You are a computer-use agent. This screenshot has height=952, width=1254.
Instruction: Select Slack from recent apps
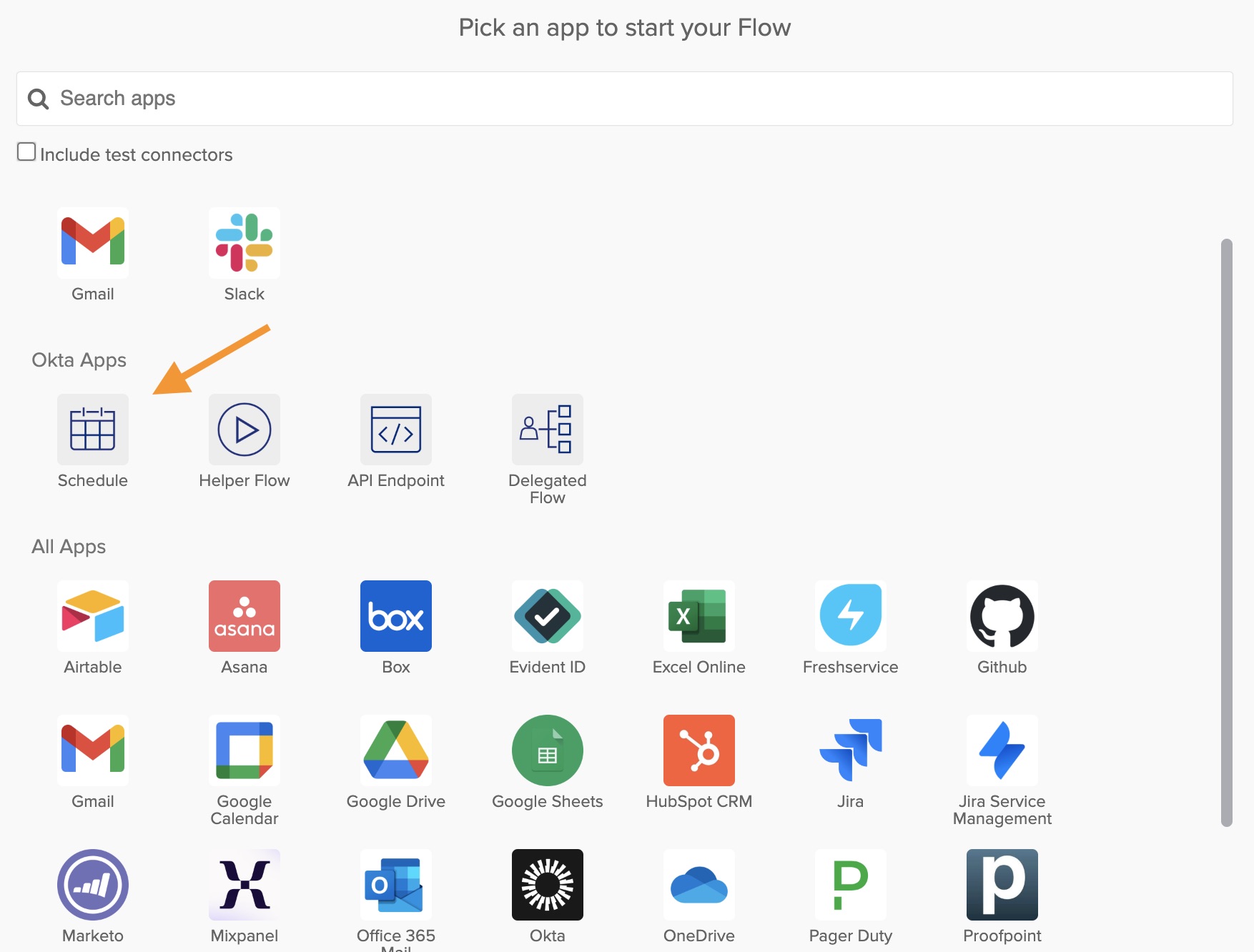coord(245,243)
